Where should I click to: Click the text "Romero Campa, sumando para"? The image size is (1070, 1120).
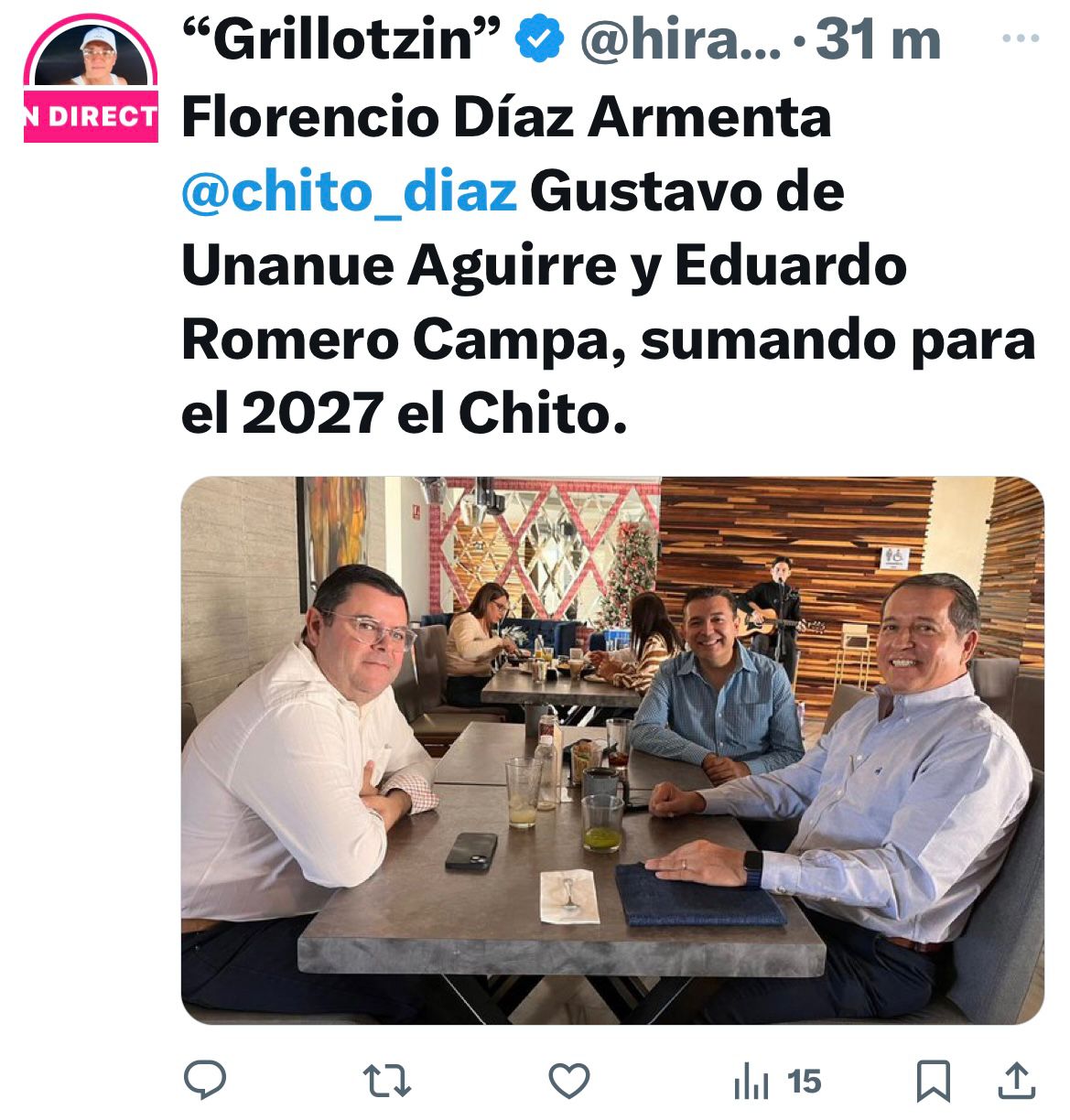pyautogui.click(x=609, y=340)
